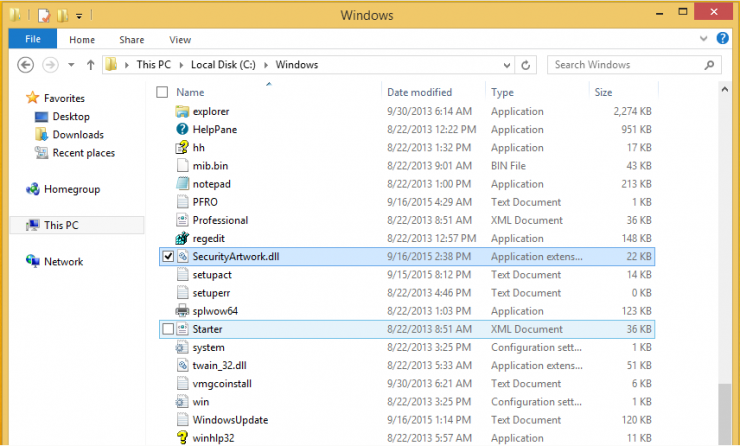
Task: Sort by the Type column header
Action: pyautogui.click(x=502, y=92)
